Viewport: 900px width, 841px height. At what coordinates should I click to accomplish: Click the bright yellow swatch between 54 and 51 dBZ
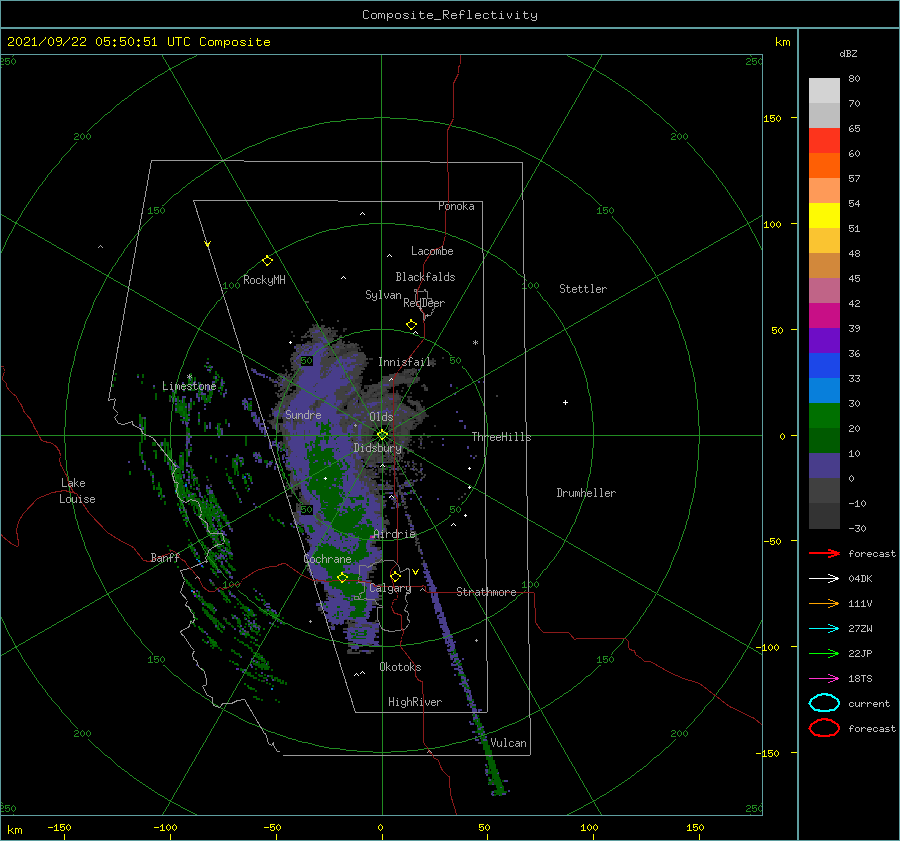tap(824, 216)
